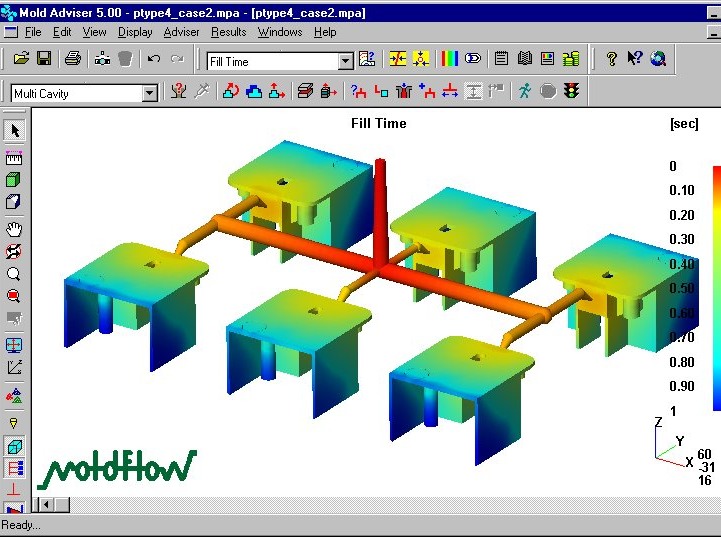The height and width of the screenshot is (537, 721).
Task: Toggle the color spectrum display button
Action: [449, 59]
